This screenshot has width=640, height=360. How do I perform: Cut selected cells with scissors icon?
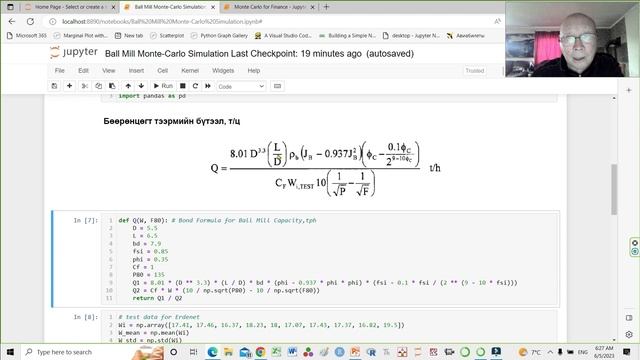[85, 86]
